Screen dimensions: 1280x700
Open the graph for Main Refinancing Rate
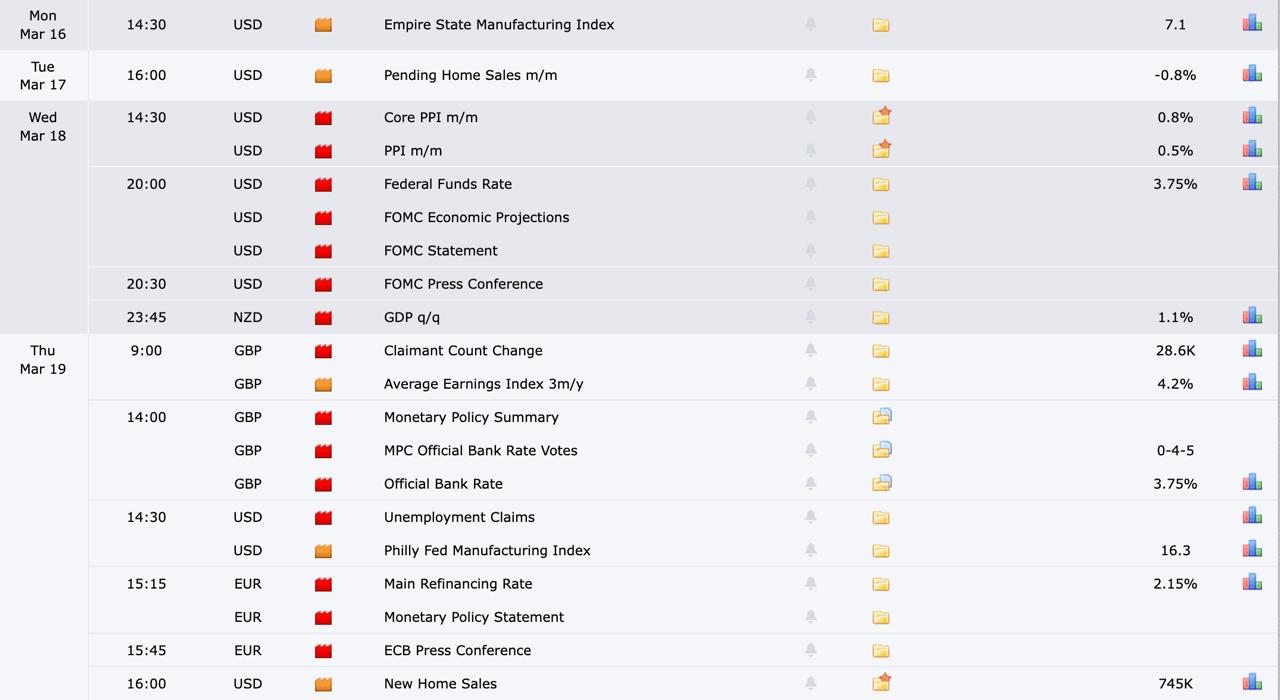click(1252, 583)
